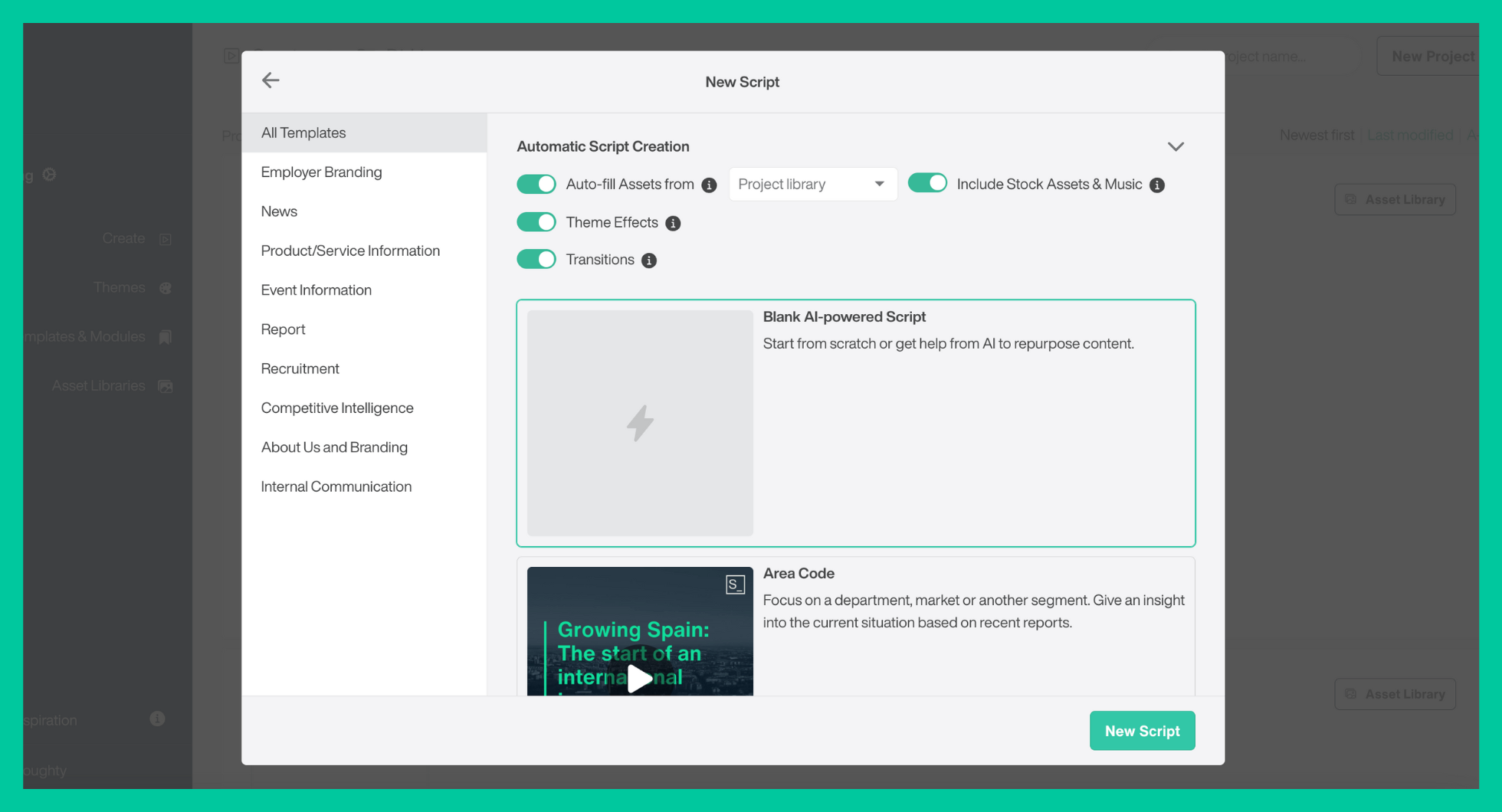Select the Employer Branding category
Image resolution: width=1502 pixels, height=812 pixels.
point(321,172)
